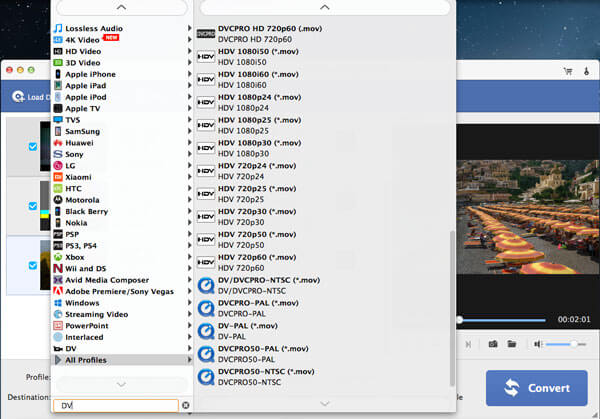Uncheck the first video file checkbox

tap(33, 147)
